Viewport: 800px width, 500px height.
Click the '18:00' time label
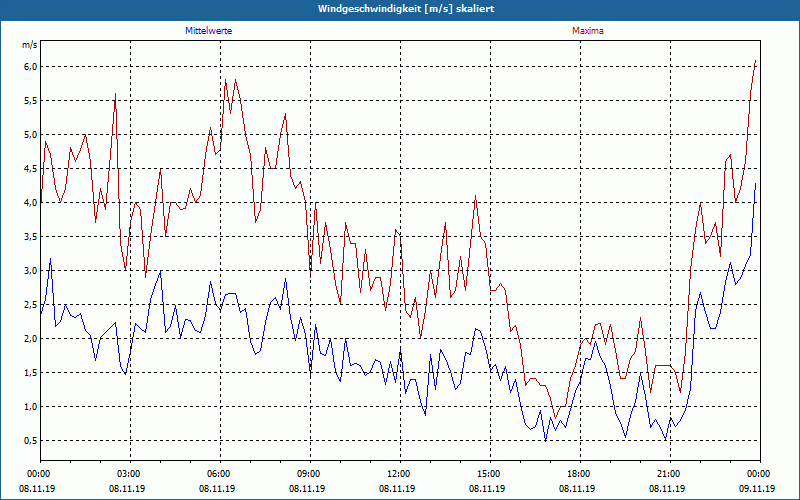(577, 474)
